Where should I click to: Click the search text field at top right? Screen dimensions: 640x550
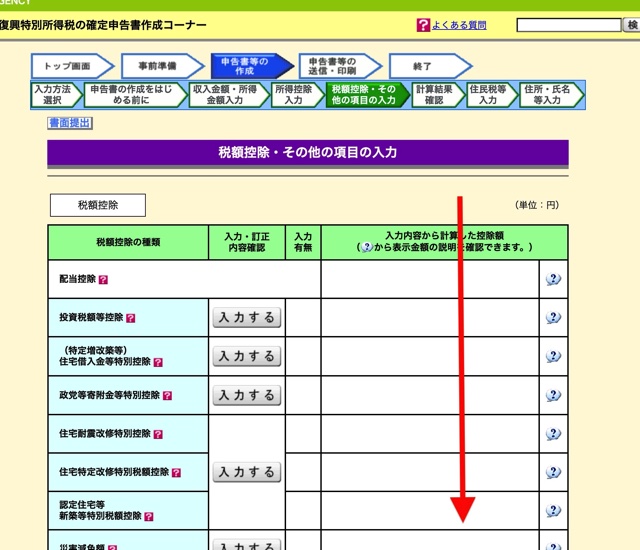(569, 24)
